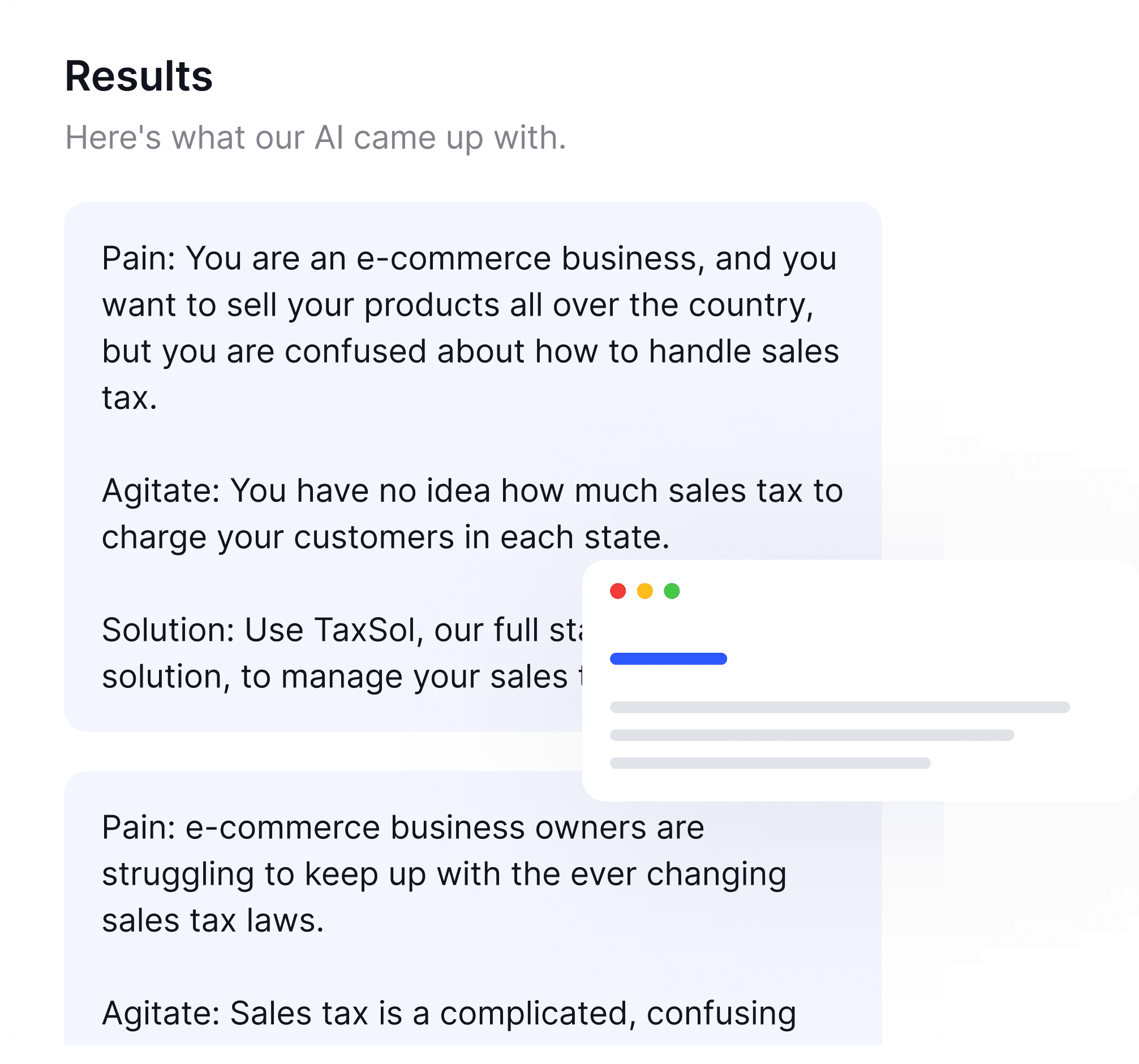This screenshot has width=1139, height=1064.
Task: Click "charge your customers in each state." line
Action: pyautogui.click(x=385, y=538)
